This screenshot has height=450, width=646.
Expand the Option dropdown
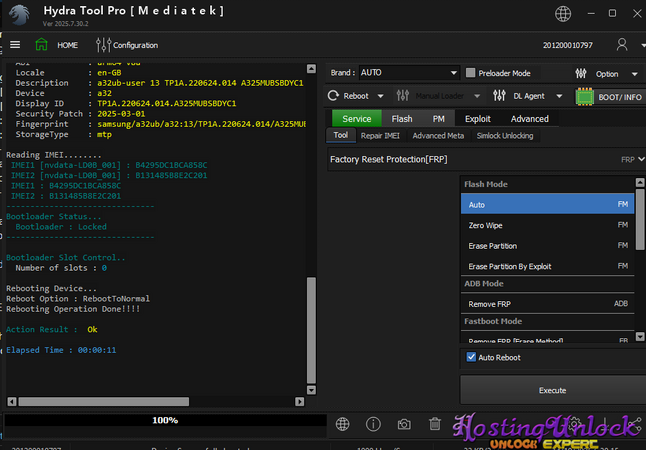tap(611, 73)
